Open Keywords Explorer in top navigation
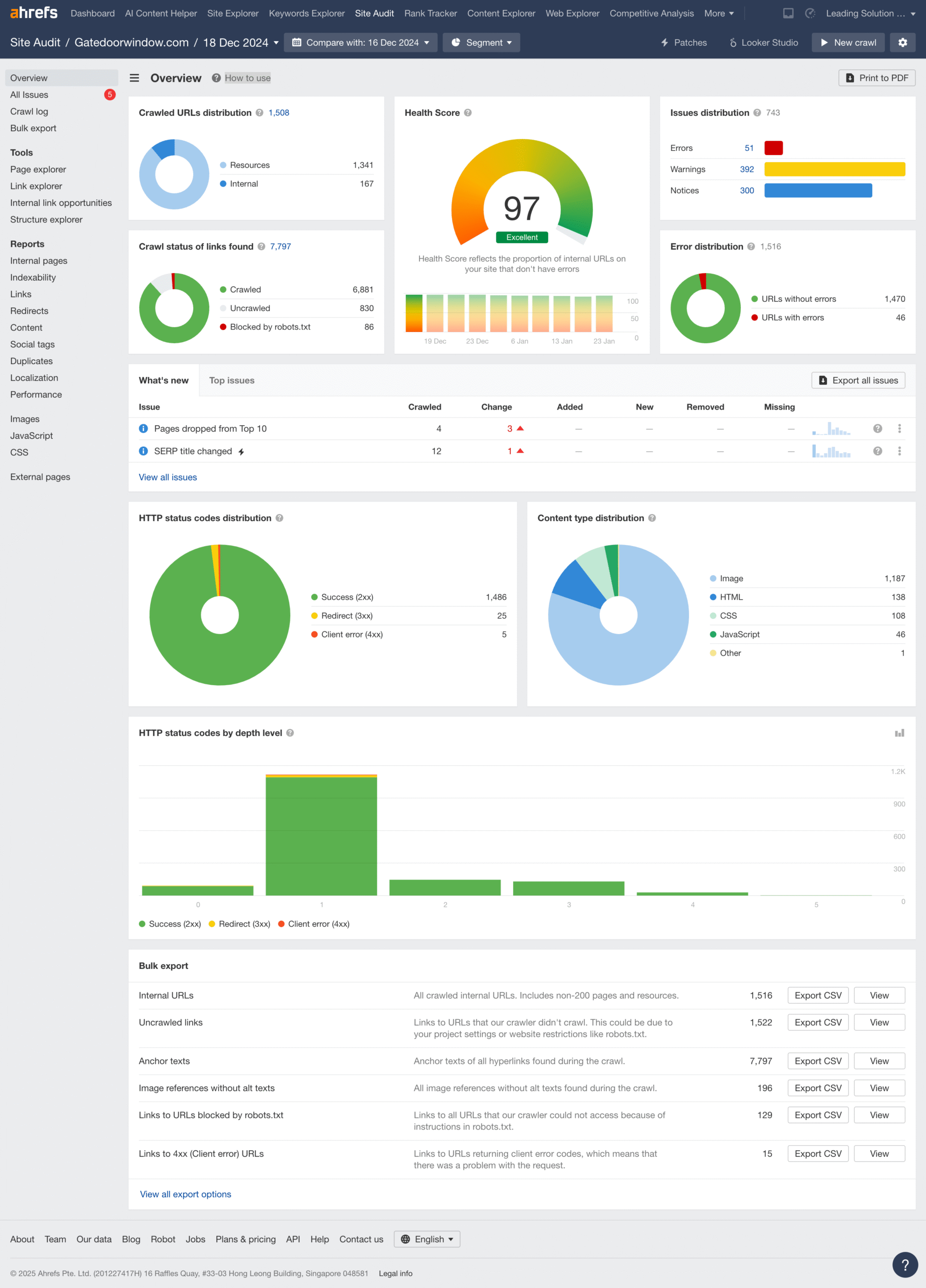Viewport: 926px width, 1288px height. [x=307, y=13]
